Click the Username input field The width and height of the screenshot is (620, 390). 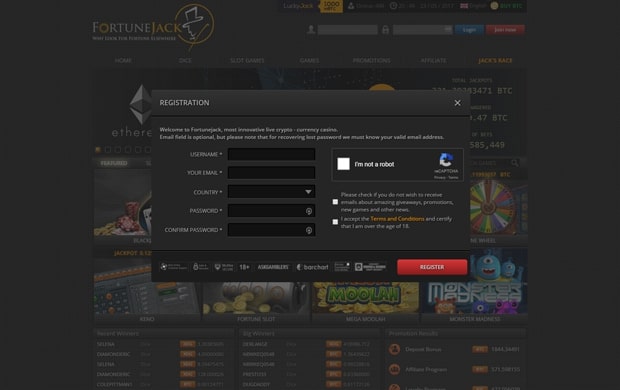pyautogui.click(x=271, y=154)
